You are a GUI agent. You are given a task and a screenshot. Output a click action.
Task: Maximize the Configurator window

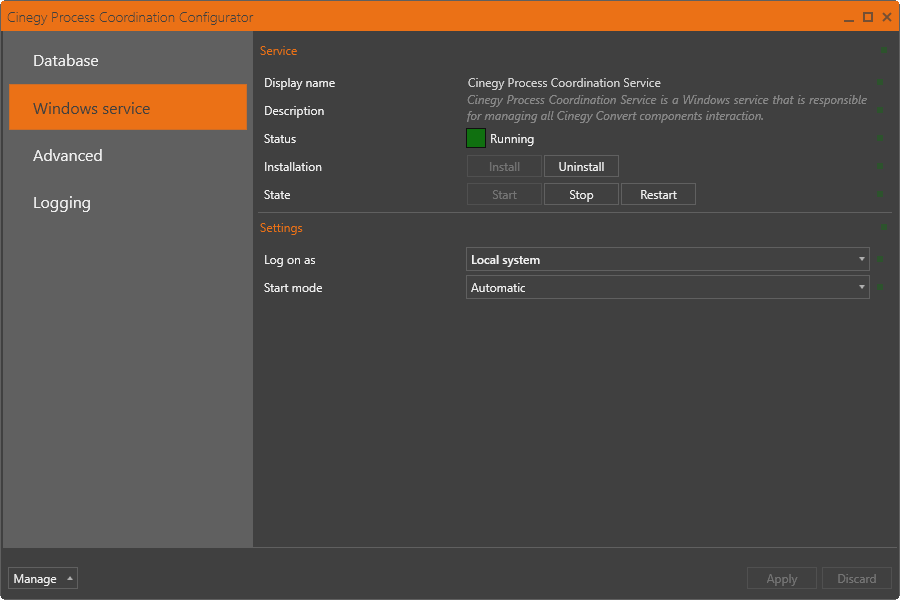tap(868, 17)
